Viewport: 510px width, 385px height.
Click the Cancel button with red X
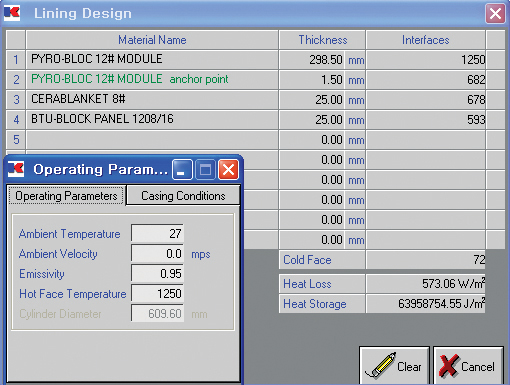pos(468,366)
